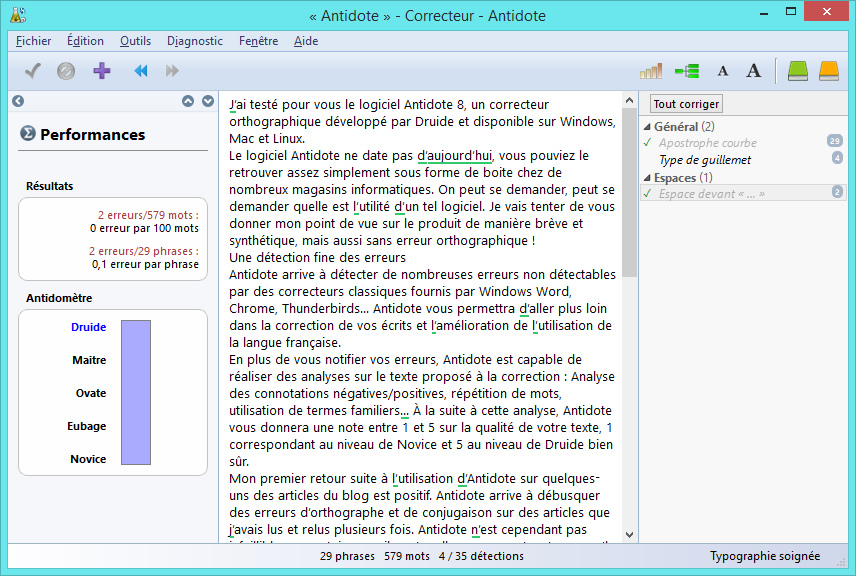Open the Fenêtre menu

[x=258, y=41]
